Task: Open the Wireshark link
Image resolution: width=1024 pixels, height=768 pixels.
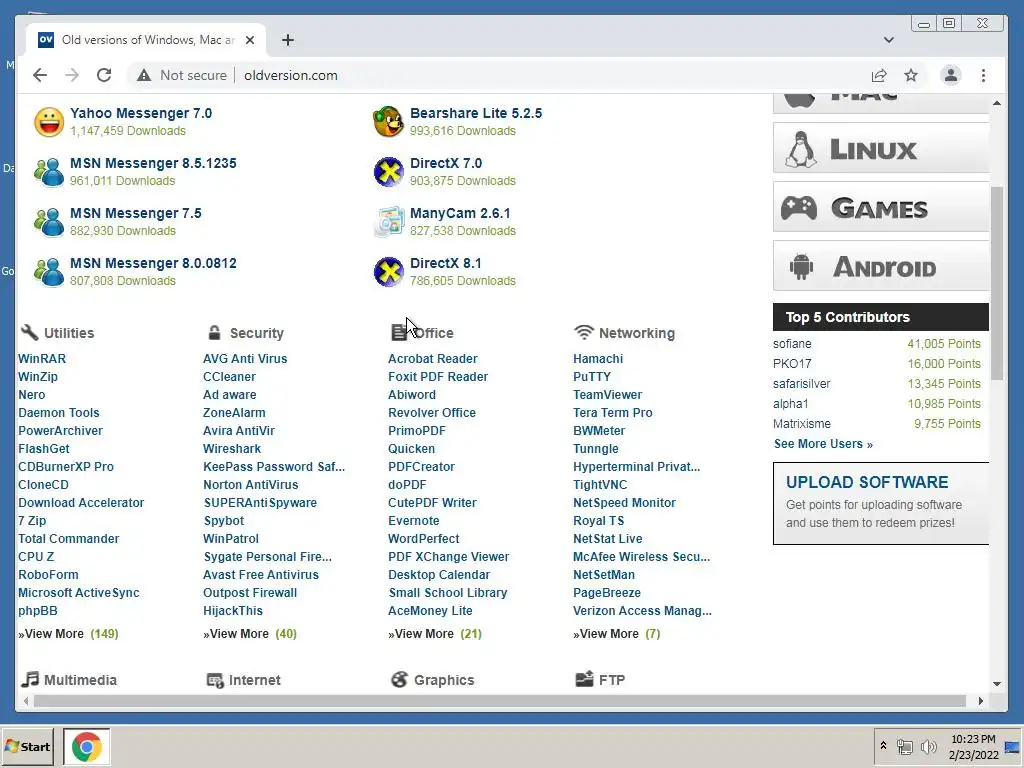Action: 232,449
